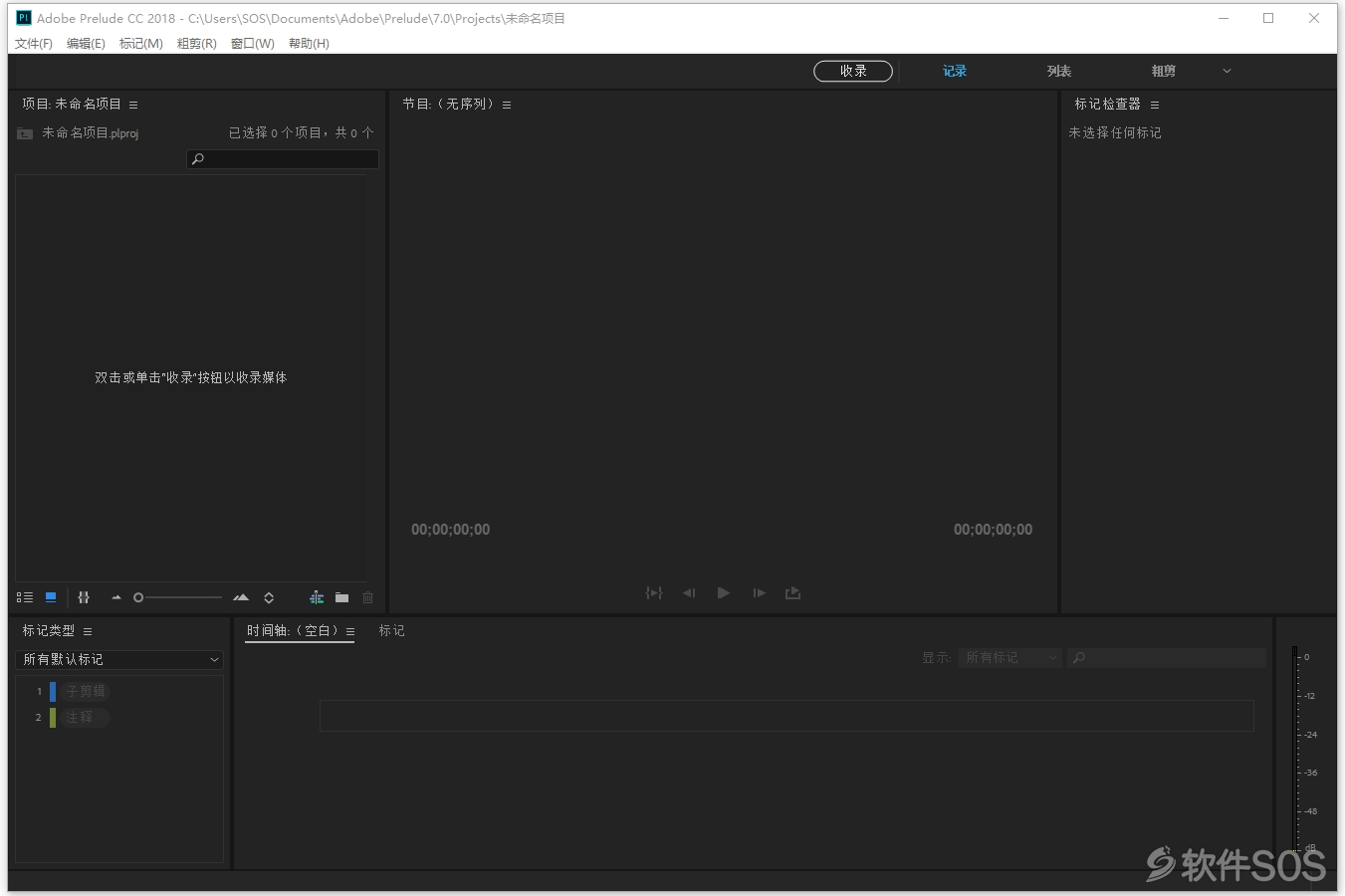The width and height of the screenshot is (1345, 896).
Task: Click the audio level meter
Action: (x=1295, y=749)
